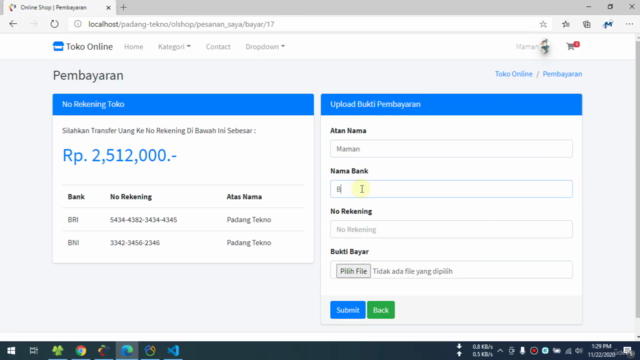The height and width of the screenshot is (360, 640).
Task: Show hidden system tray icons
Action: tap(500, 351)
